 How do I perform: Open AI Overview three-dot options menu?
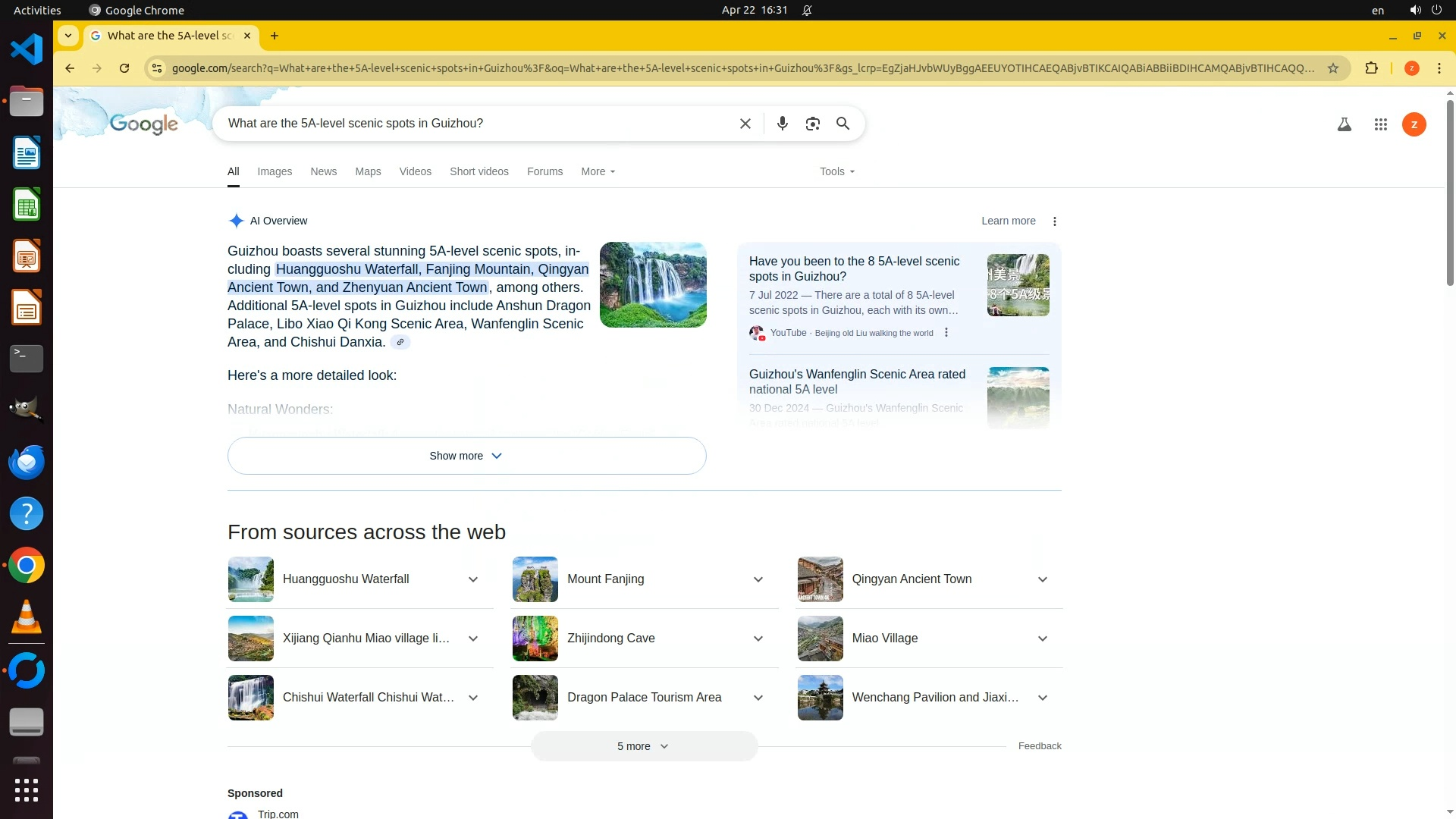point(1054,221)
